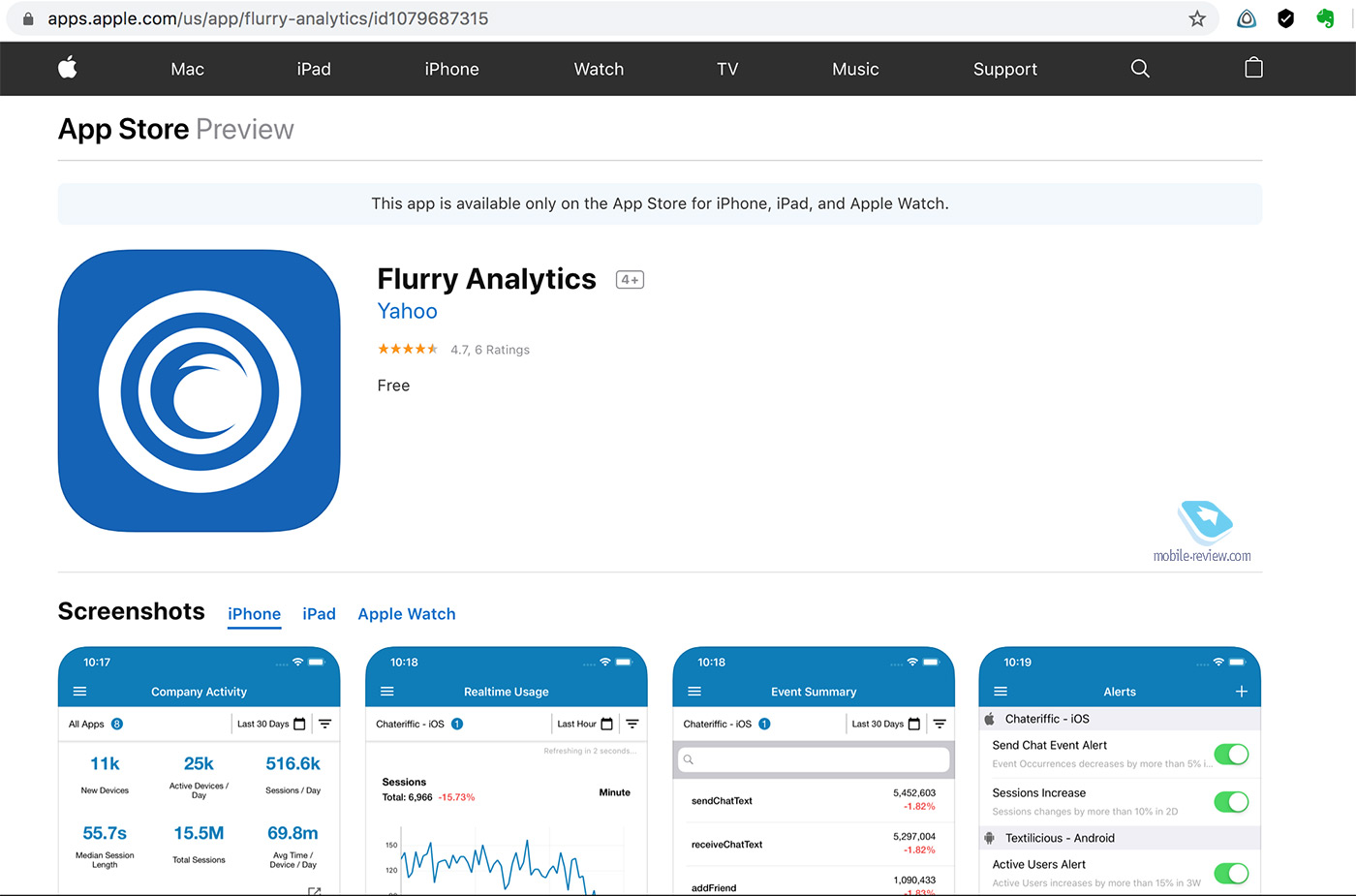Click the 69.8m Avg Time / Device metric

(293, 846)
